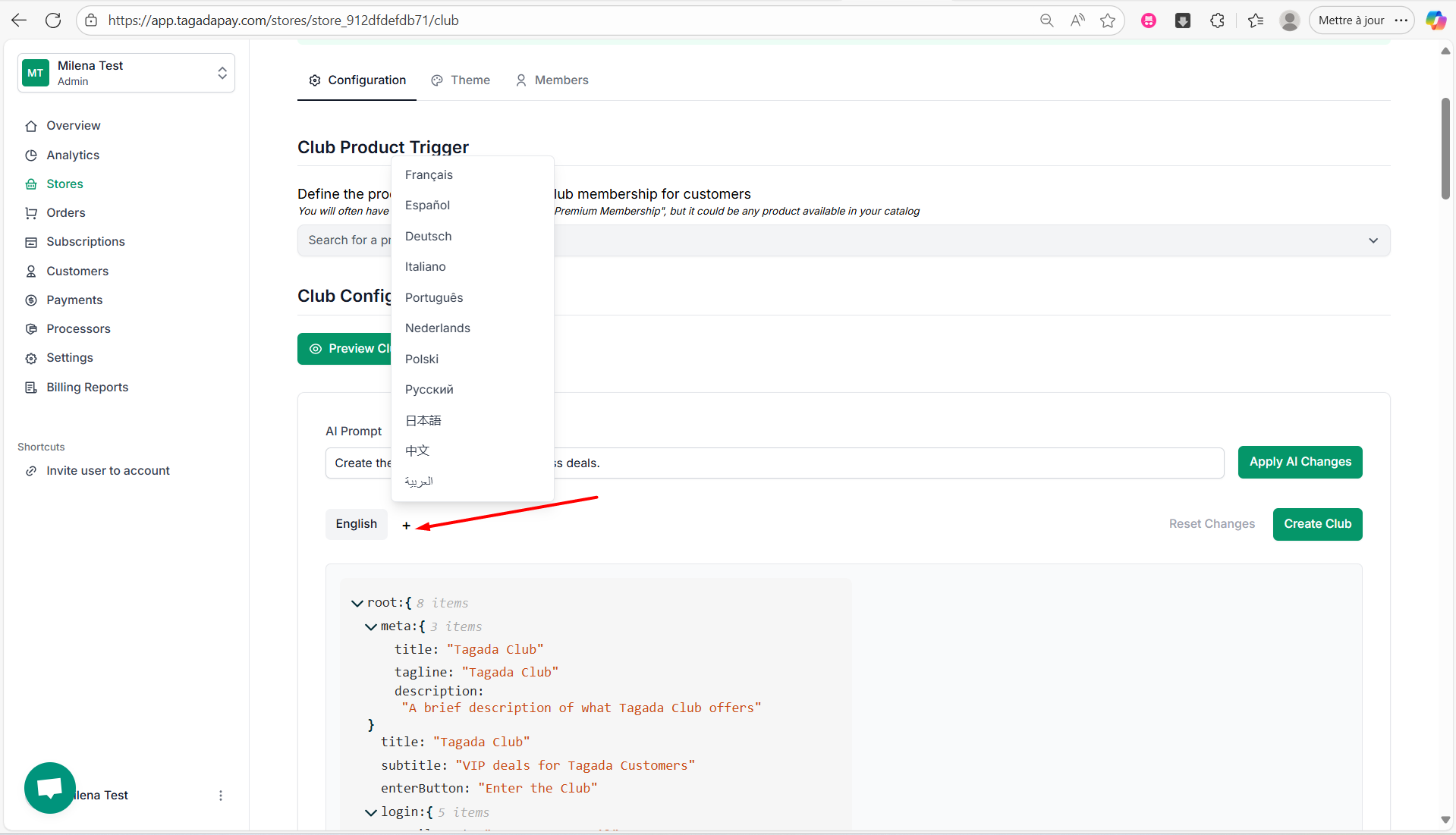Screen dimensions: 1456x835
Task: Select Français from language list
Action: (472, 175)
